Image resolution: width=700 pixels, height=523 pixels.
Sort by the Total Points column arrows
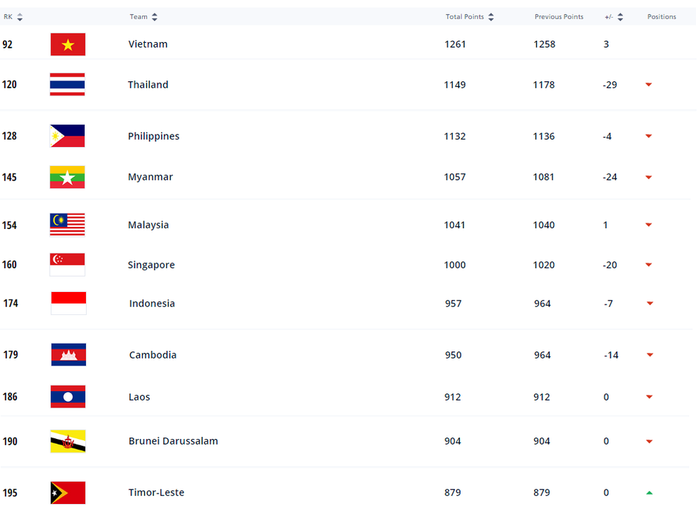coord(491,17)
